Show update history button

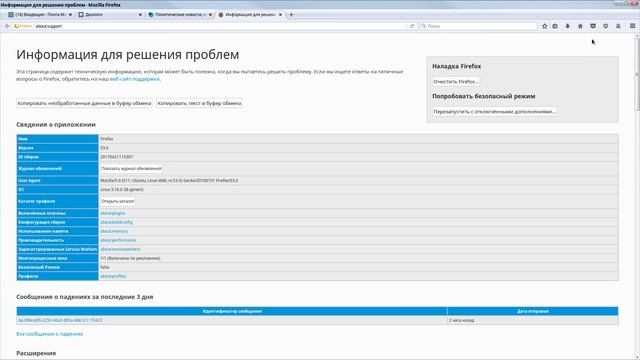click(x=131, y=169)
